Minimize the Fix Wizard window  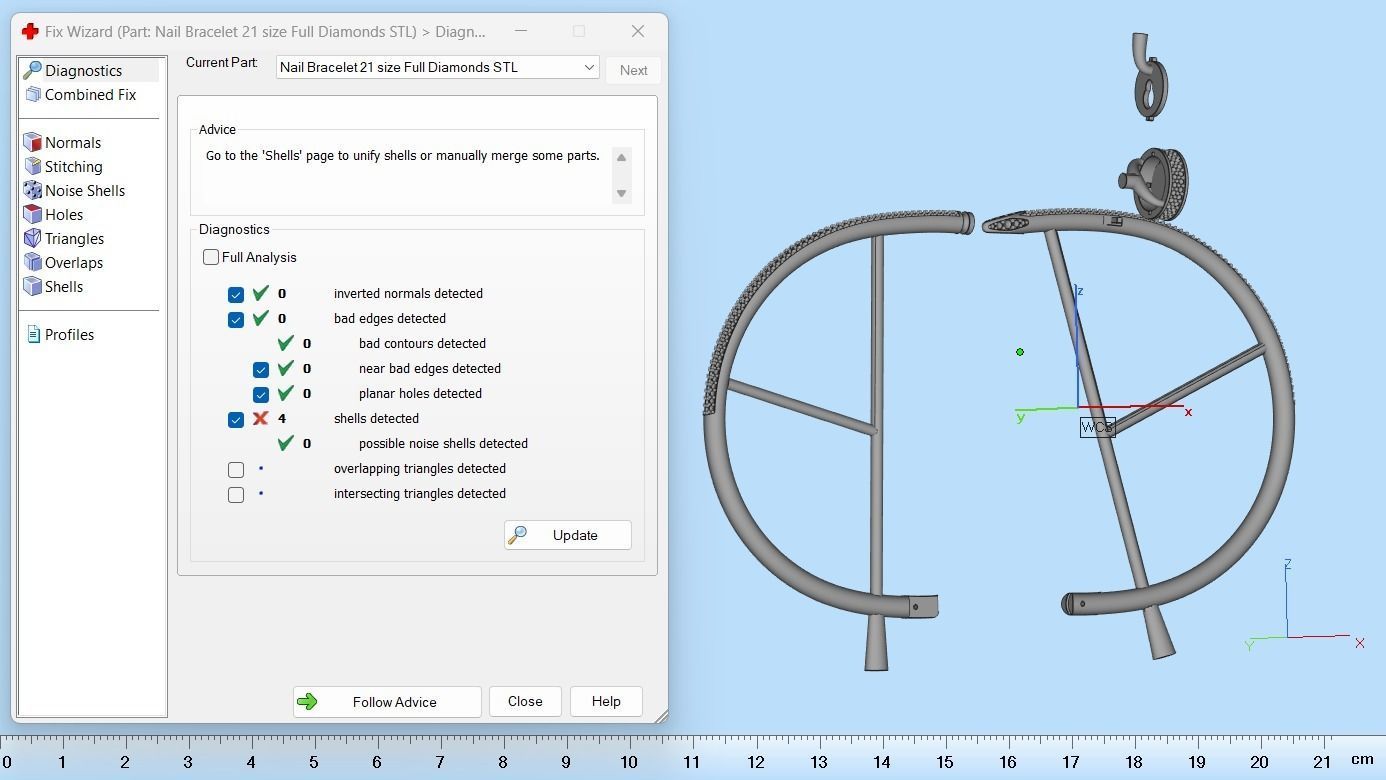pyautogui.click(x=522, y=32)
